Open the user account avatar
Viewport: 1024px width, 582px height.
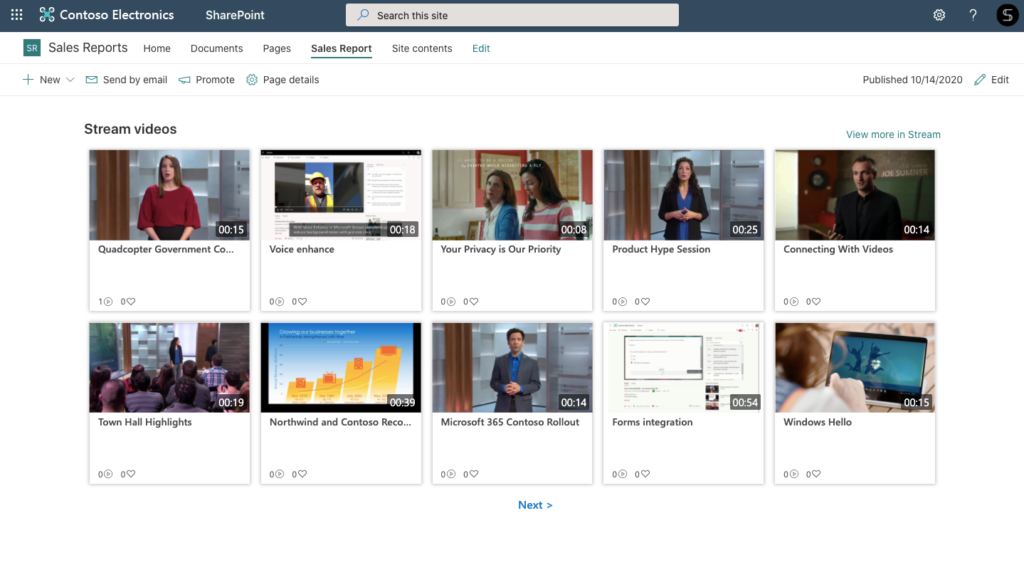coord(1007,15)
